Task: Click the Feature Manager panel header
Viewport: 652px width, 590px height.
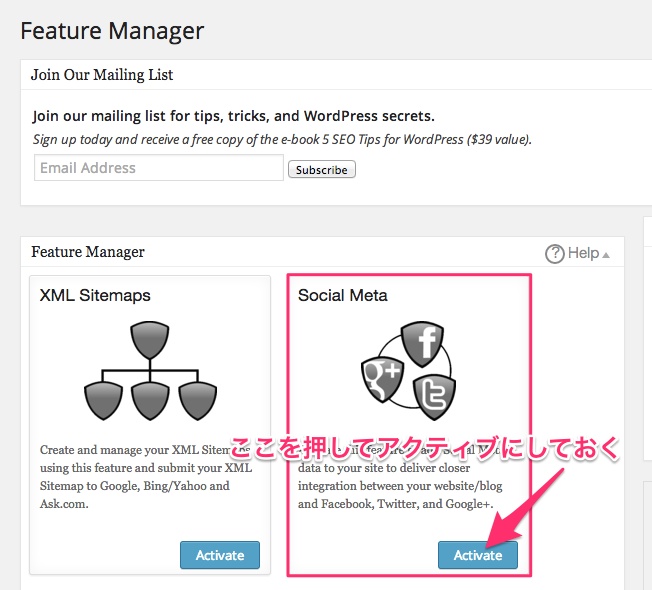Action: pyautogui.click(x=323, y=252)
